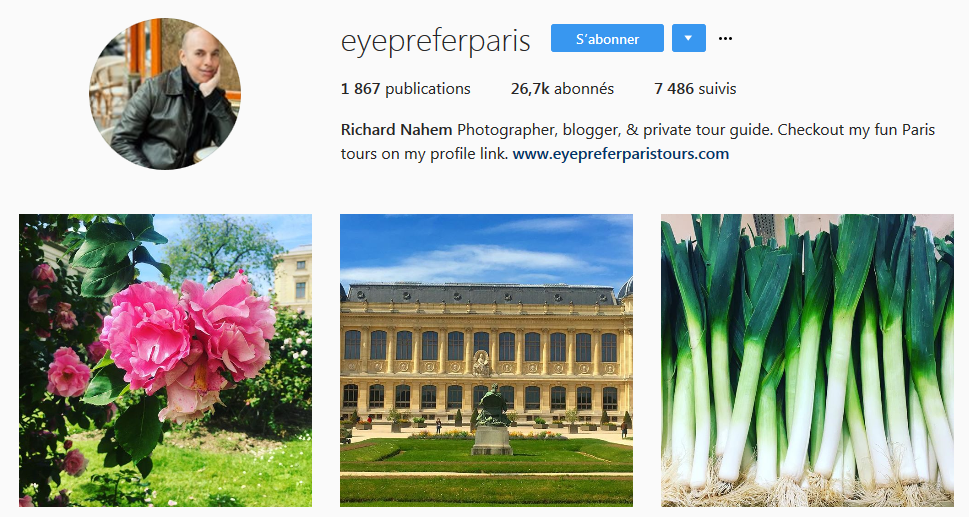Click the S'abonner follow button
The width and height of the screenshot is (969, 517).
(607, 38)
